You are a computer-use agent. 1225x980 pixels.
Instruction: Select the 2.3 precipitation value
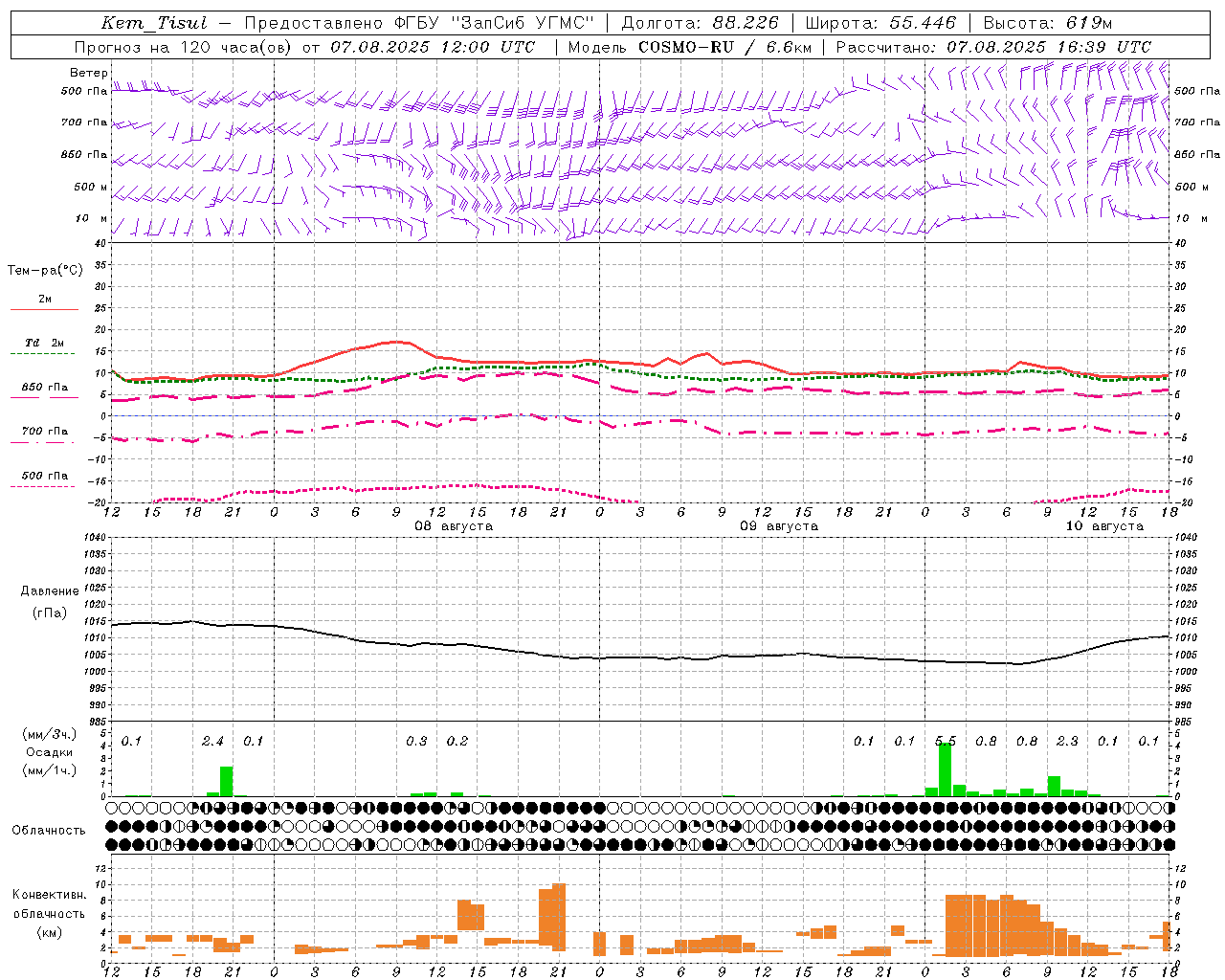1067,742
